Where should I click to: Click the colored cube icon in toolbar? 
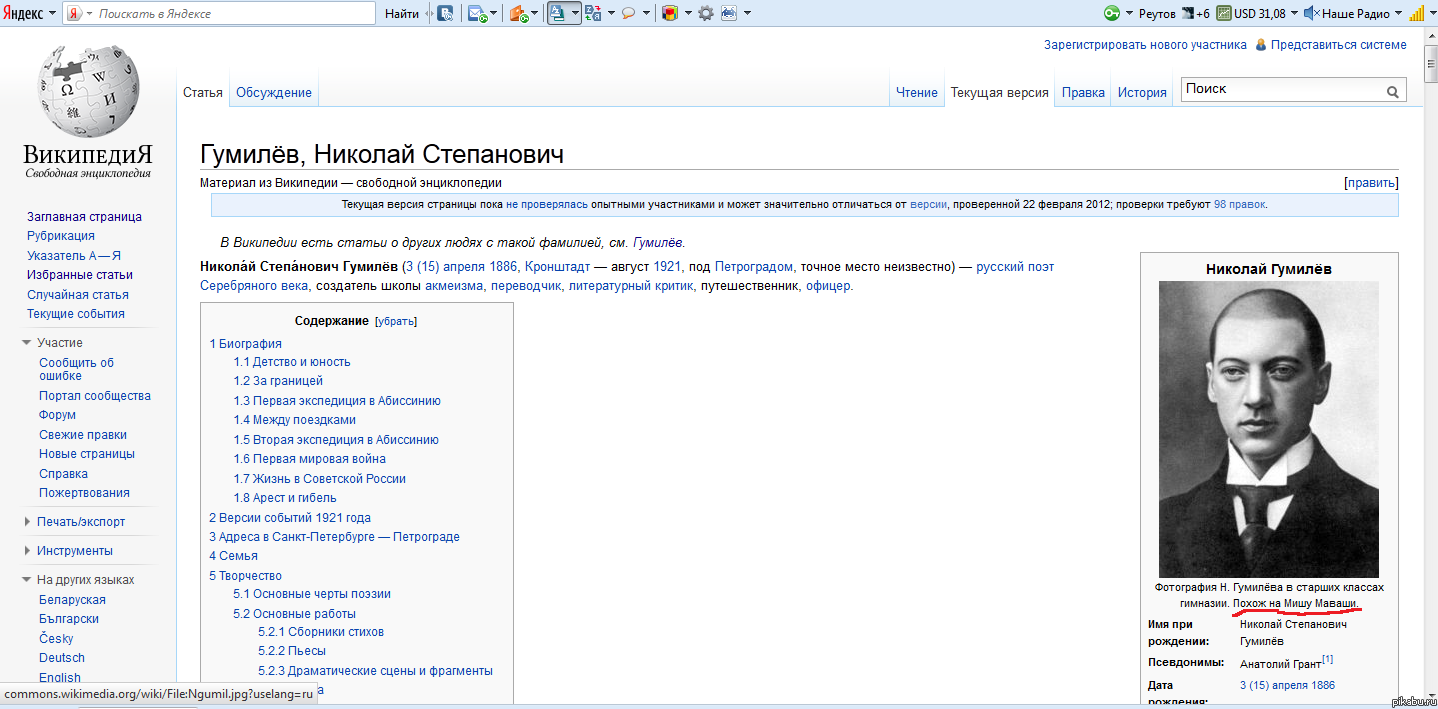tap(669, 13)
